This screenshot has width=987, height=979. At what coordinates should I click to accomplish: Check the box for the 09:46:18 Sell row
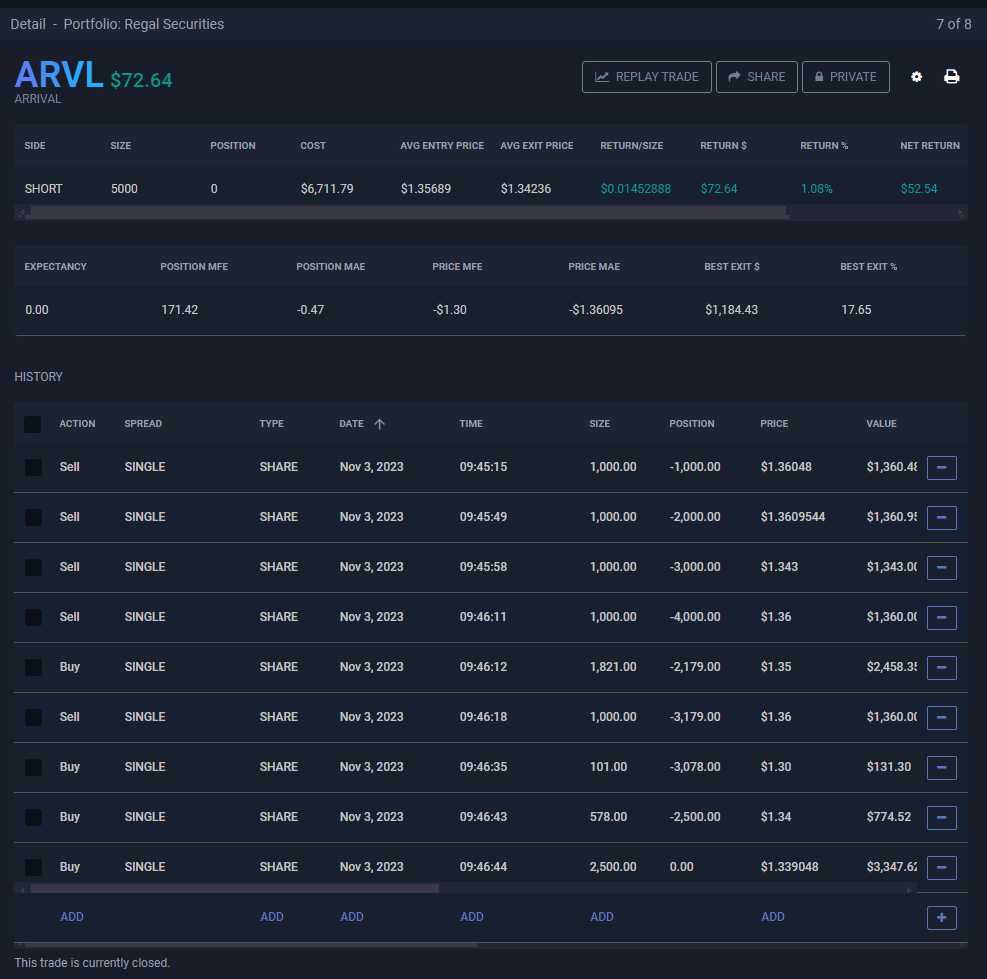click(x=33, y=717)
